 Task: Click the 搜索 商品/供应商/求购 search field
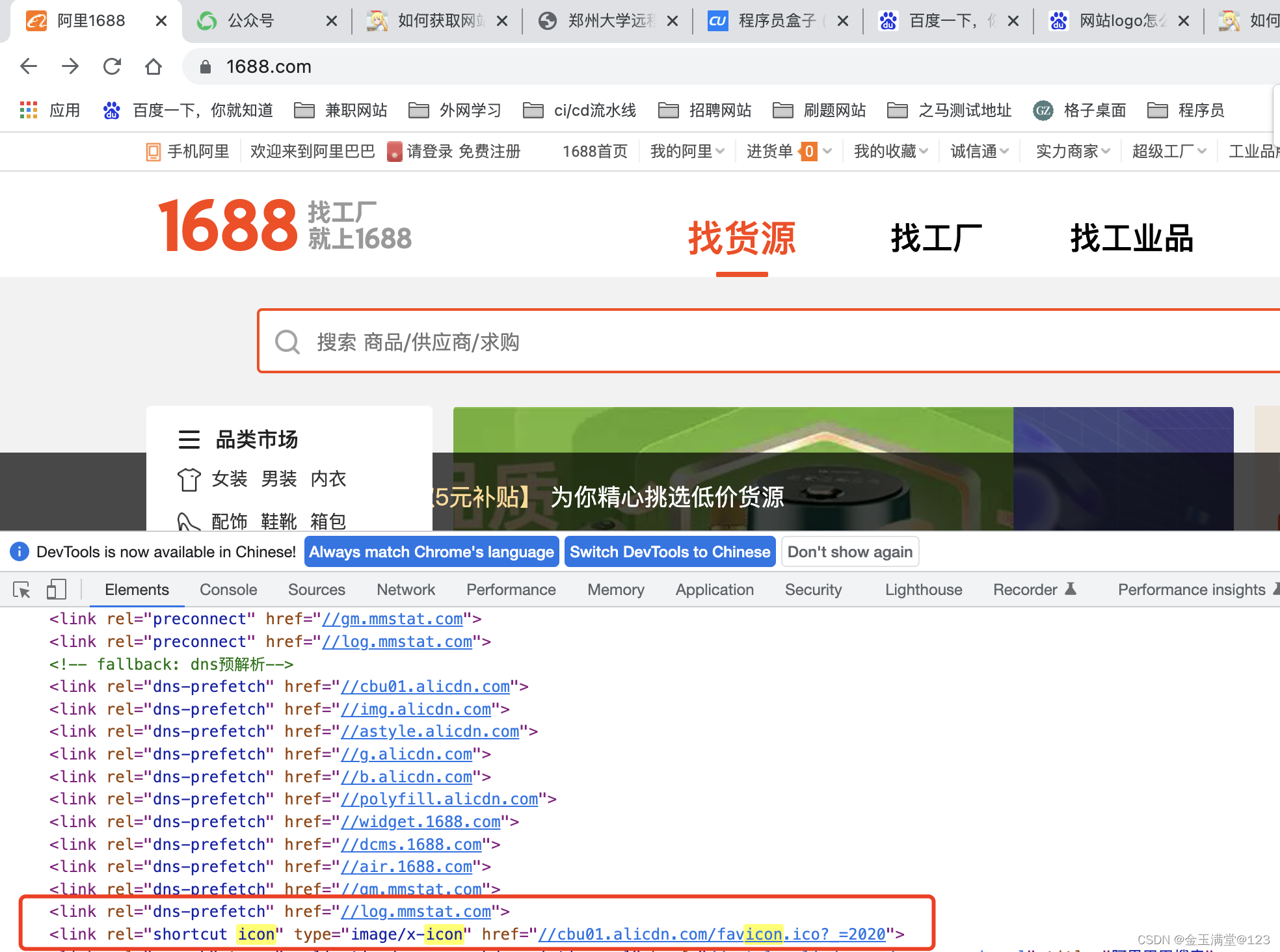(x=767, y=341)
